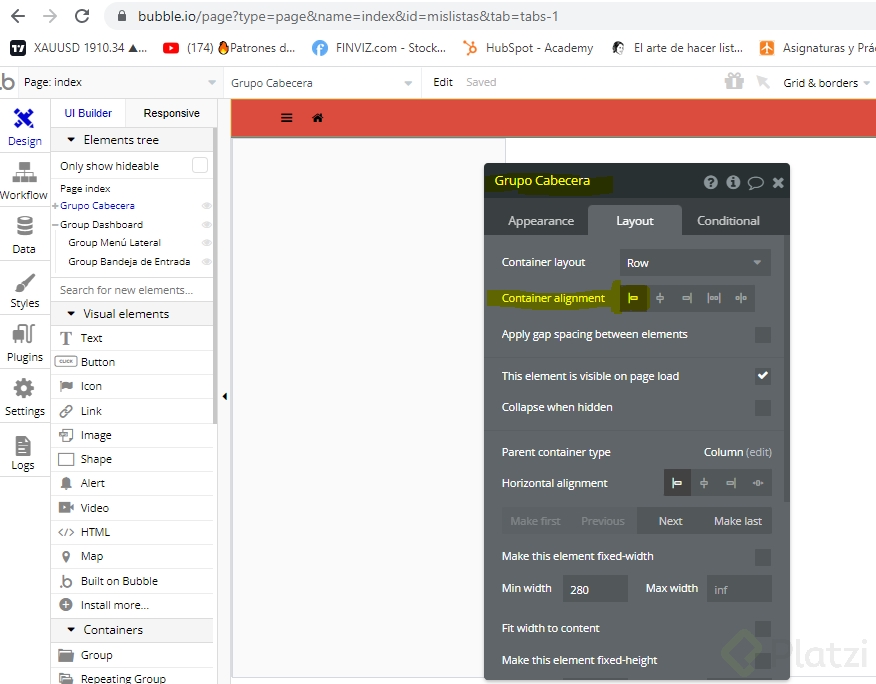
Task: Open the Edit menu
Action: 442,82
